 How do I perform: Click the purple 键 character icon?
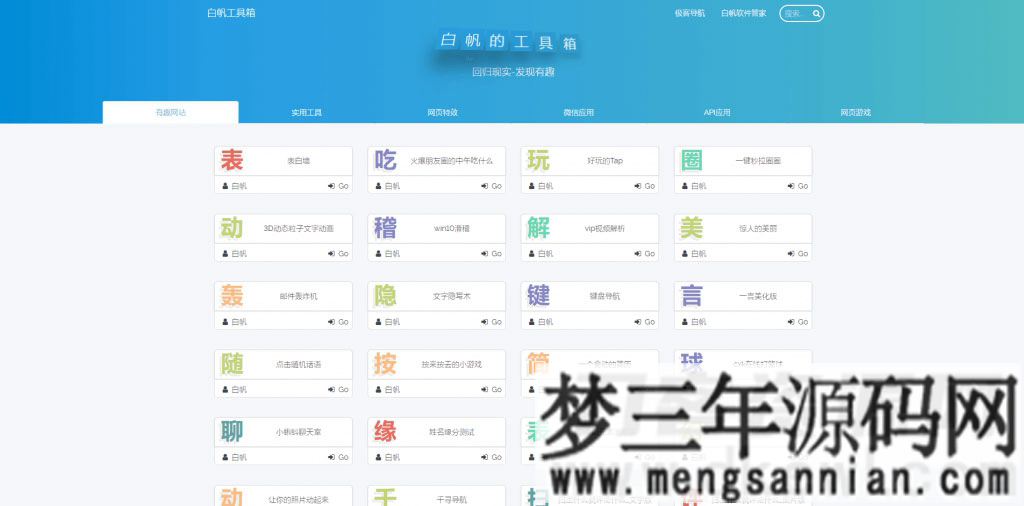(538, 296)
